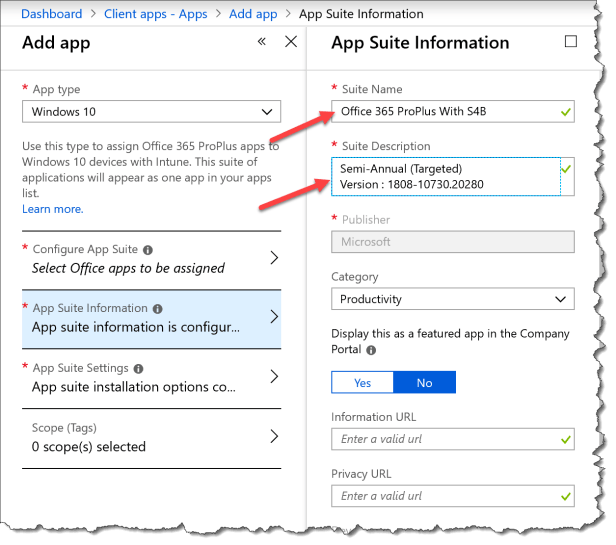Collapse the Add app blade using double-chevron icon
The height and width of the screenshot is (545, 616).
click(x=262, y=41)
